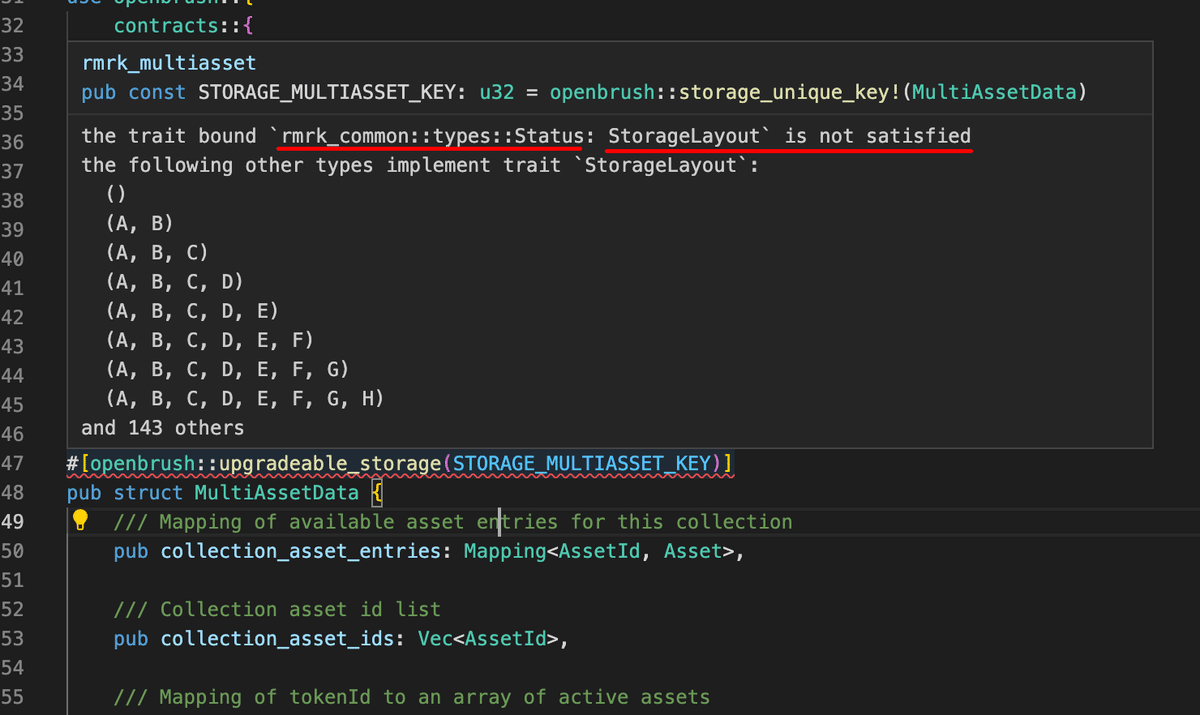Click 'u32' type in tooltip signature
The height and width of the screenshot is (715, 1200).
(497, 92)
